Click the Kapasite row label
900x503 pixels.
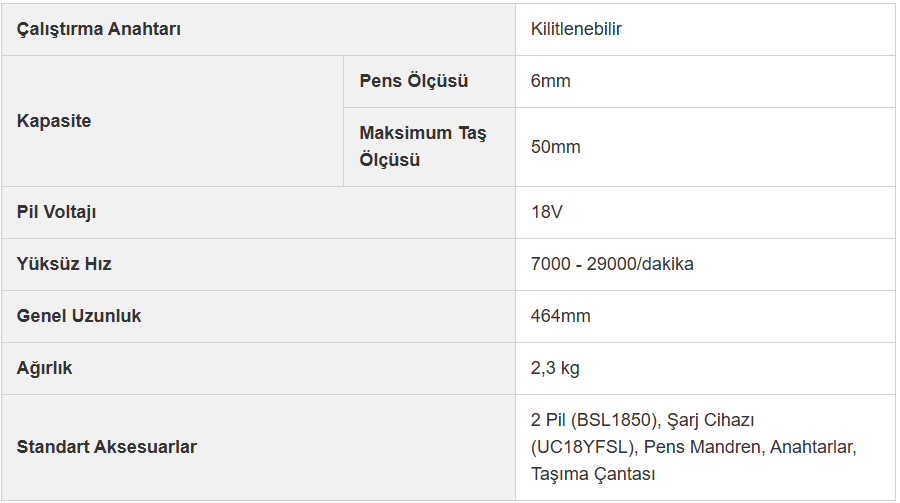pos(172,121)
